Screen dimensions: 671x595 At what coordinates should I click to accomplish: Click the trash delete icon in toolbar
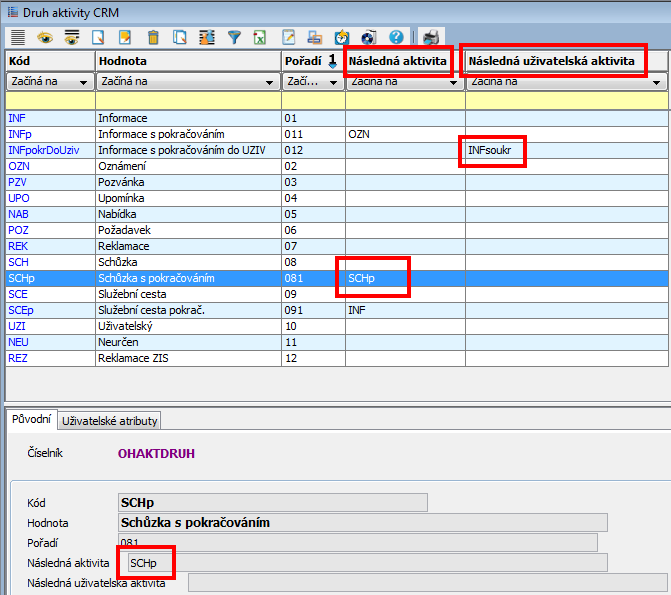click(153, 38)
